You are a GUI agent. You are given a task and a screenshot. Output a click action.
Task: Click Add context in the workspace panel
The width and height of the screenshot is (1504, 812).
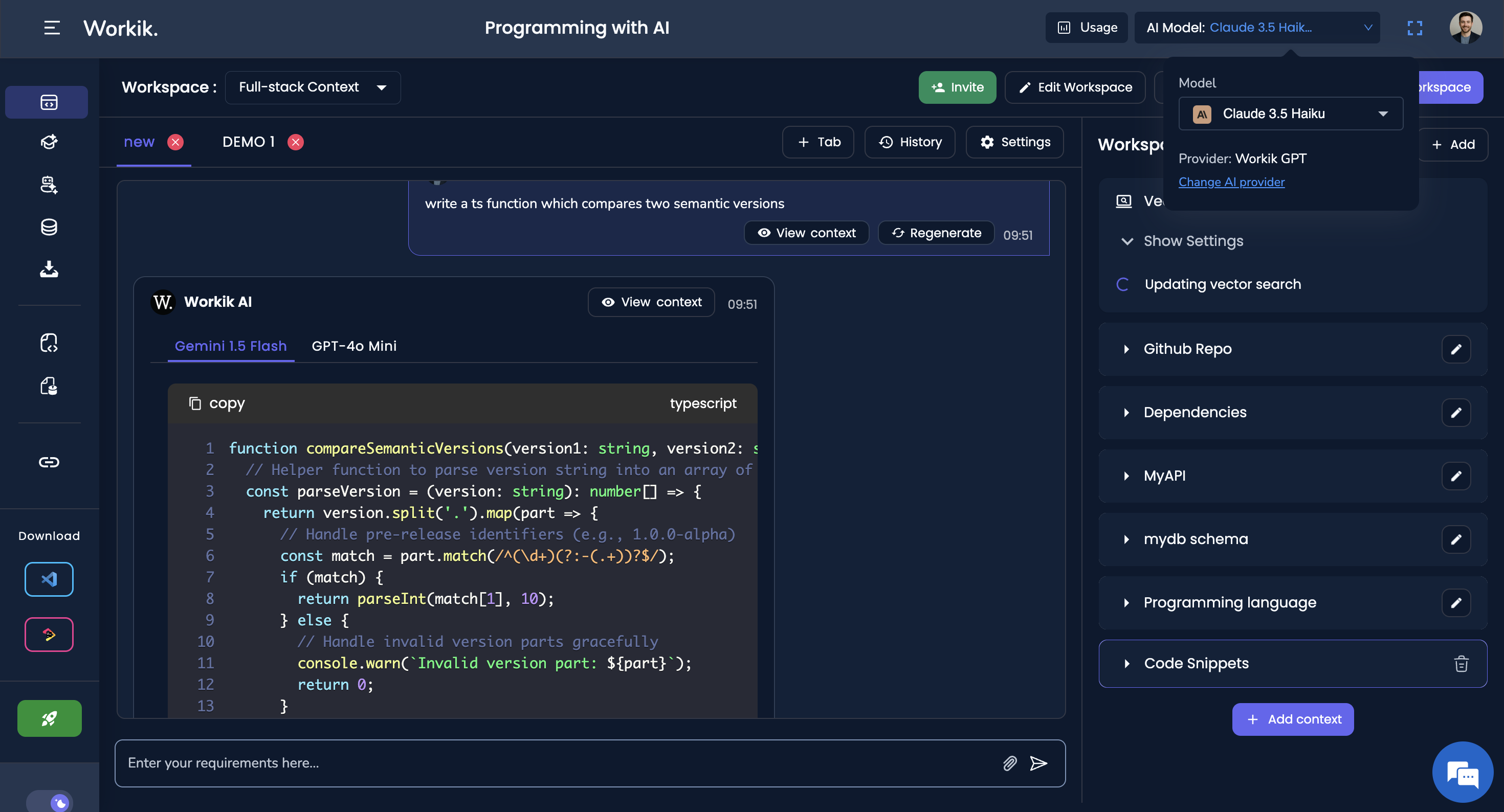(1293, 719)
